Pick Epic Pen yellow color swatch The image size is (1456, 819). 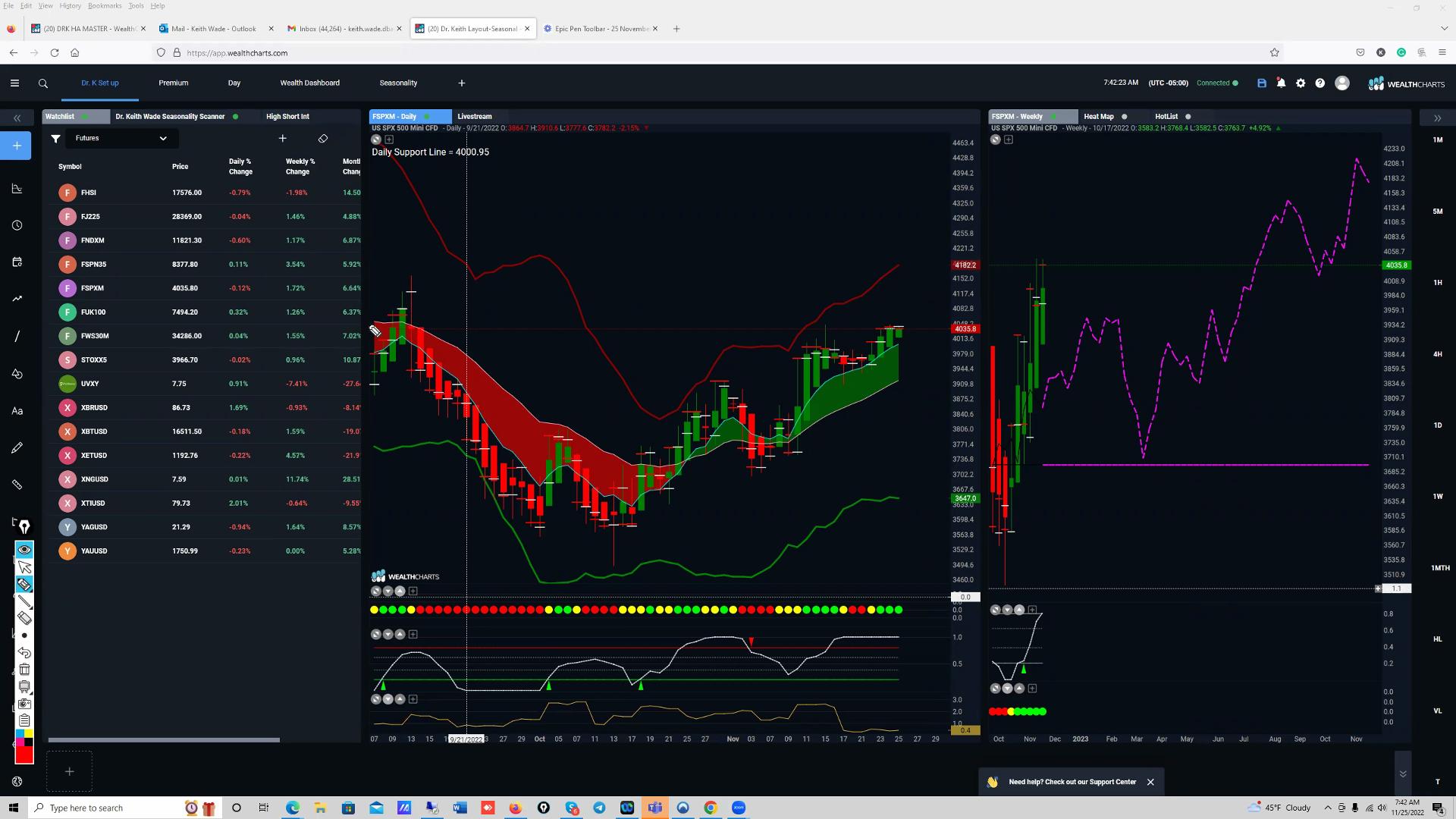(28, 734)
